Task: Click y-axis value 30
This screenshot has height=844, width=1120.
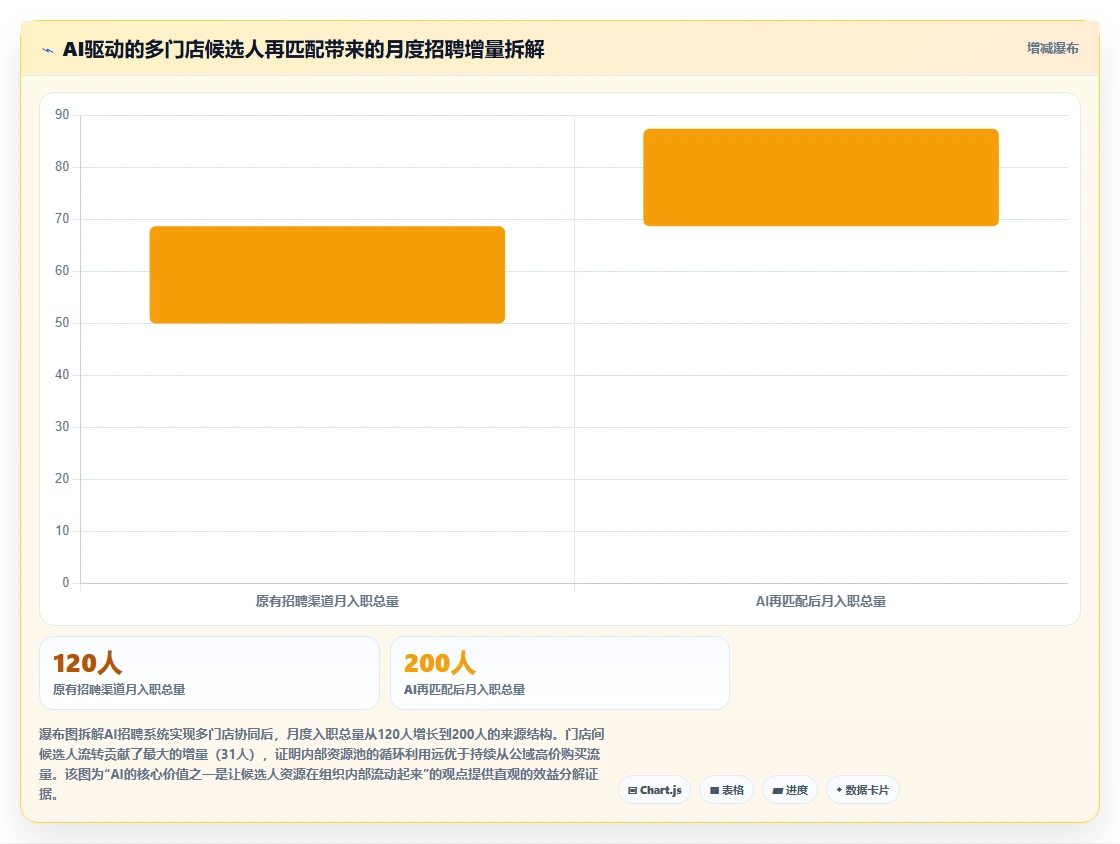Action: [62, 426]
